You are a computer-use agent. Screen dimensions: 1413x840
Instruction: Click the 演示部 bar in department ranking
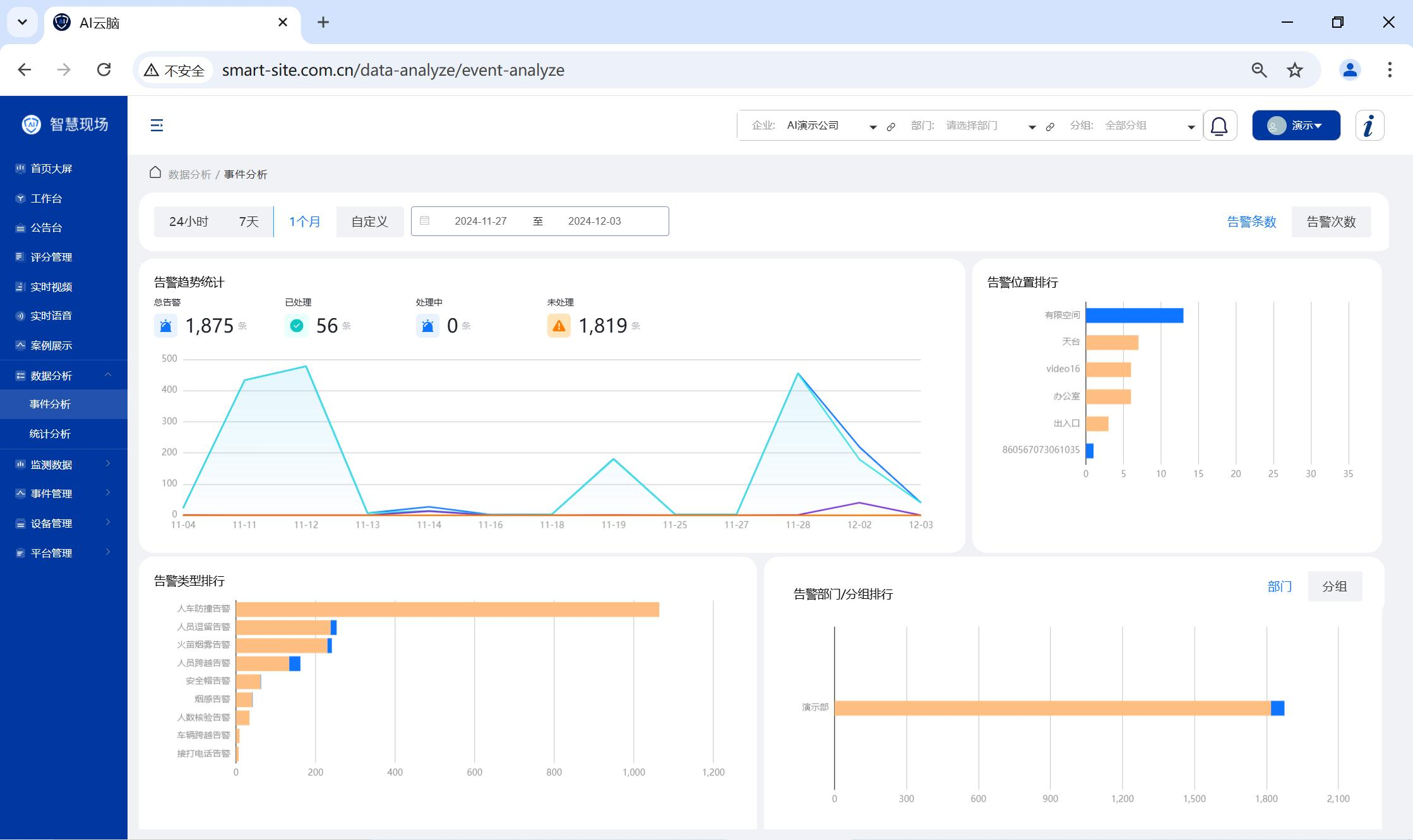(1059, 708)
